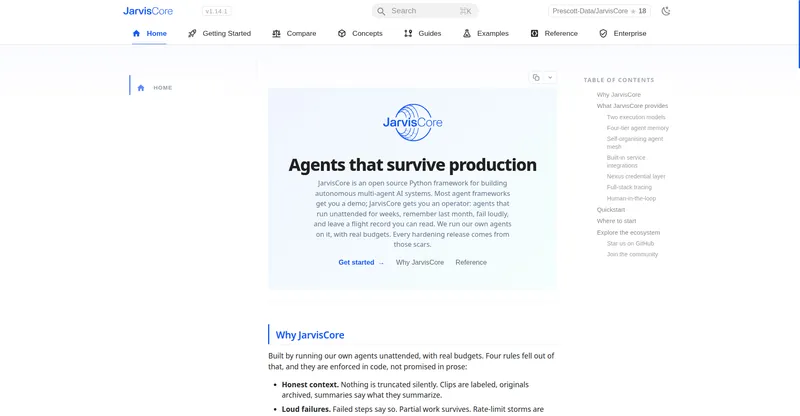The width and height of the screenshot is (800, 416).
Task: Click the v1.14.1 version badge
Action: pos(217,11)
